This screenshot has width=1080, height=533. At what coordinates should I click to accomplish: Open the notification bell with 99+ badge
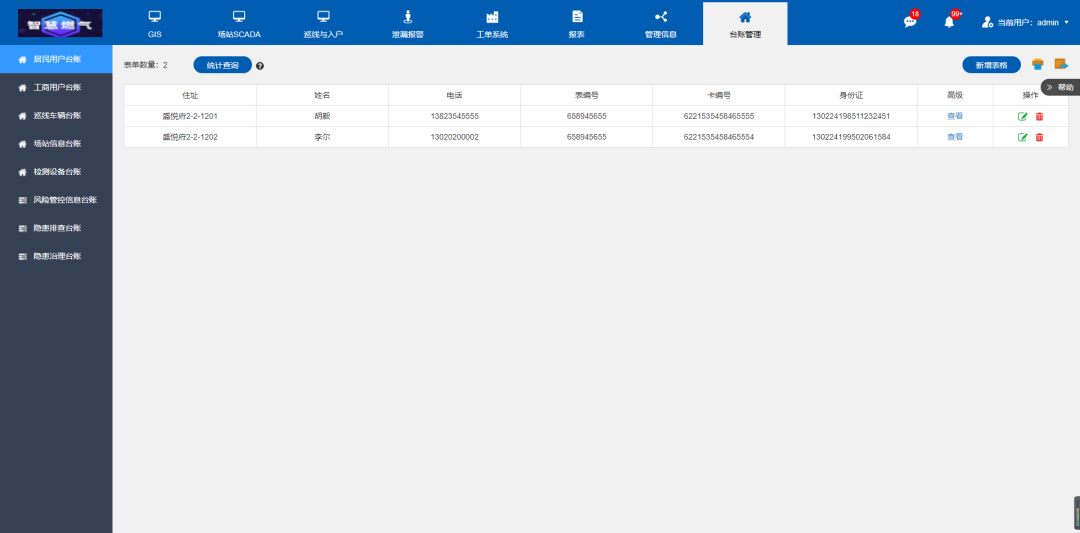tap(949, 21)
